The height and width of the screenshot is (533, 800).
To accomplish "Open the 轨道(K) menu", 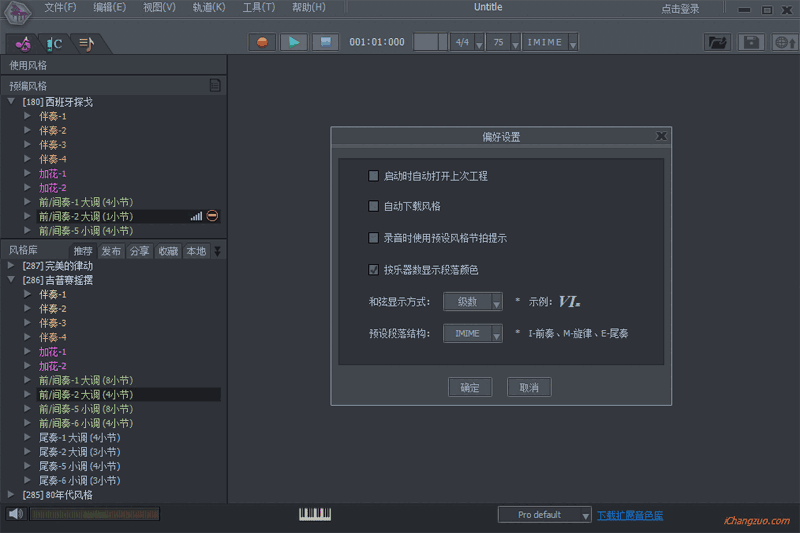I will [208, 8].
